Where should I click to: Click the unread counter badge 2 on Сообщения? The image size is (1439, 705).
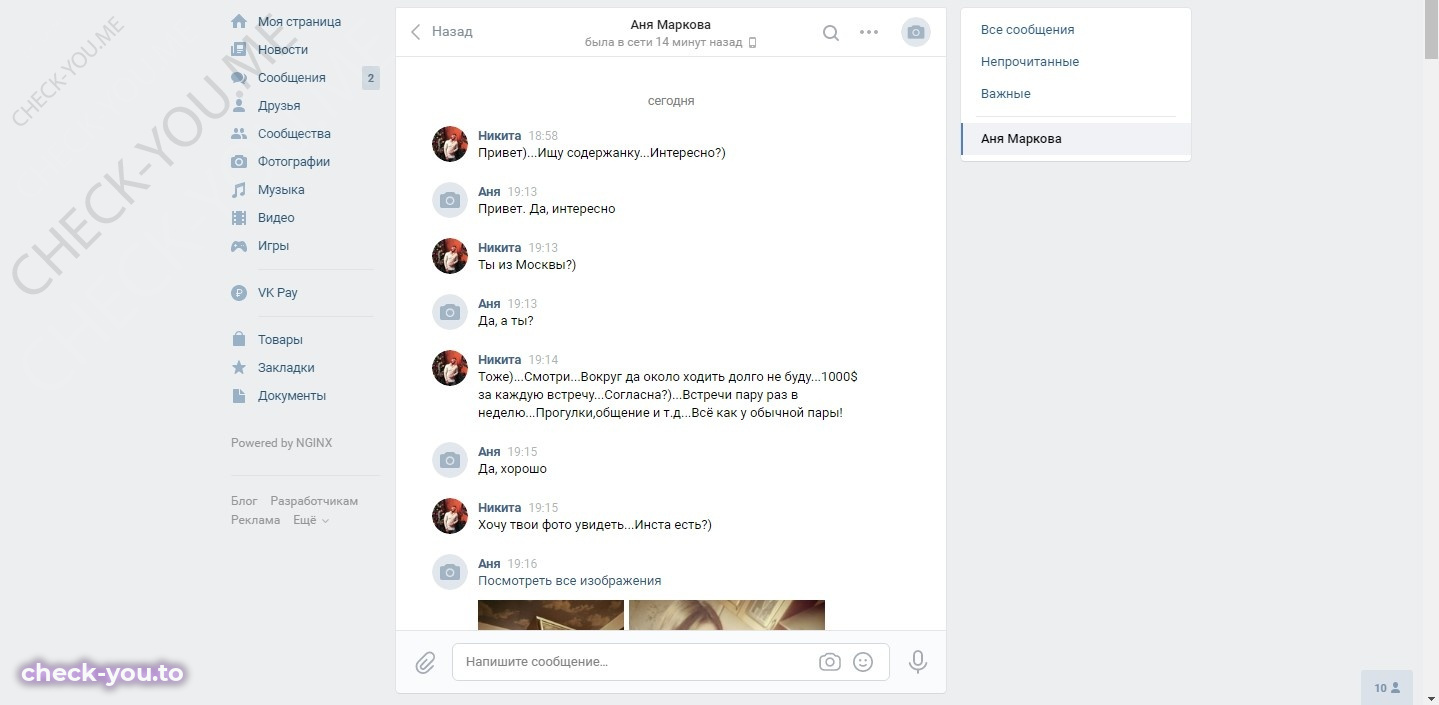[371, 78]
